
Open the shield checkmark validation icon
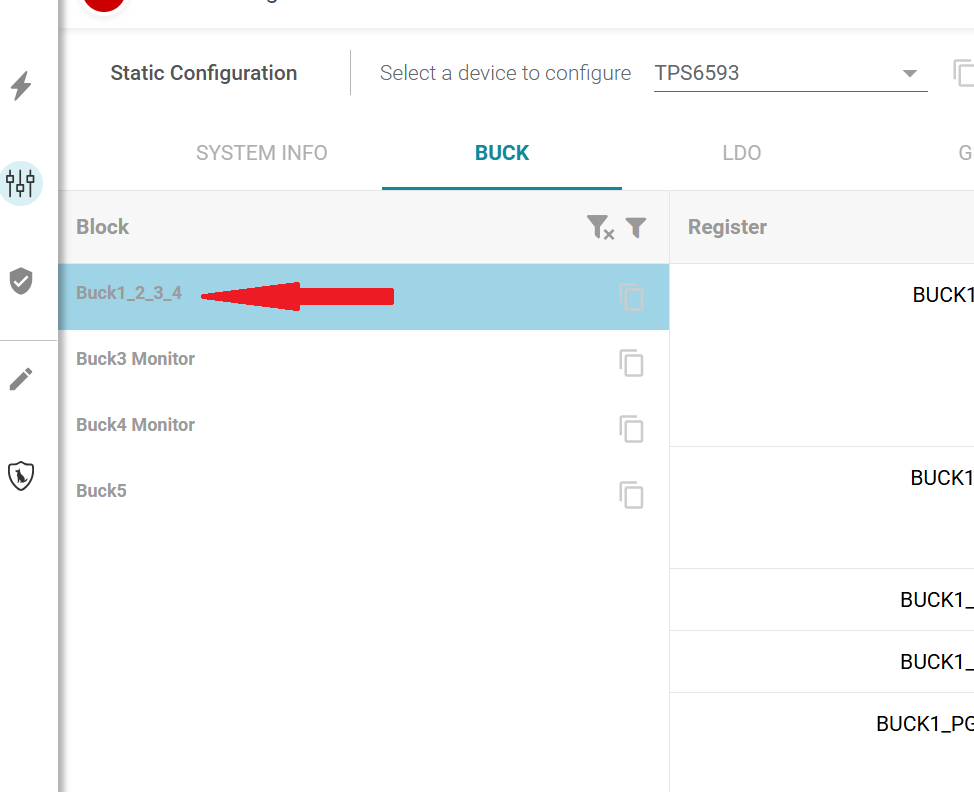20,281
